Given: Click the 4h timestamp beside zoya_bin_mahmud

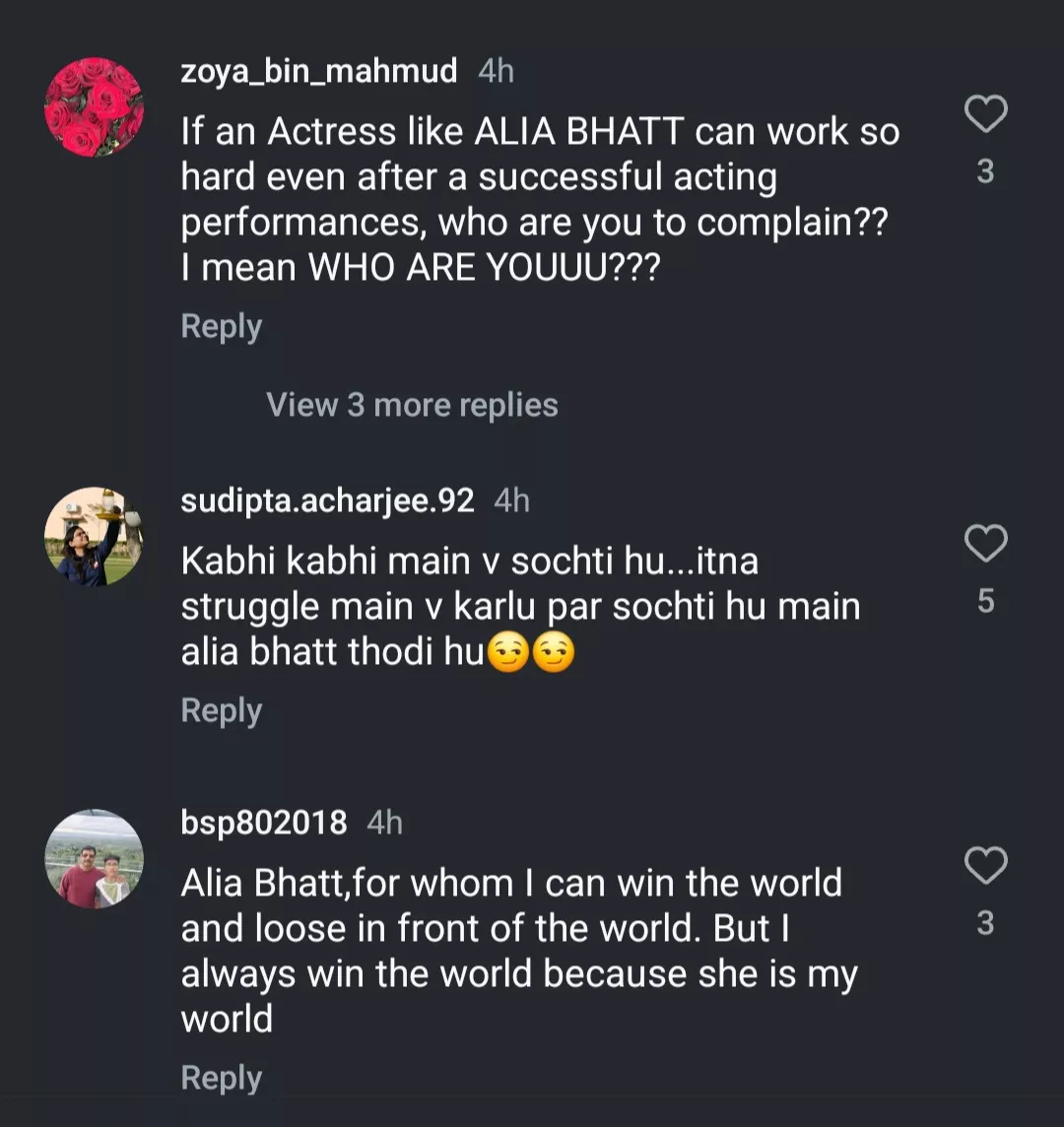Looking at the screenshot, I should point(496,71).
